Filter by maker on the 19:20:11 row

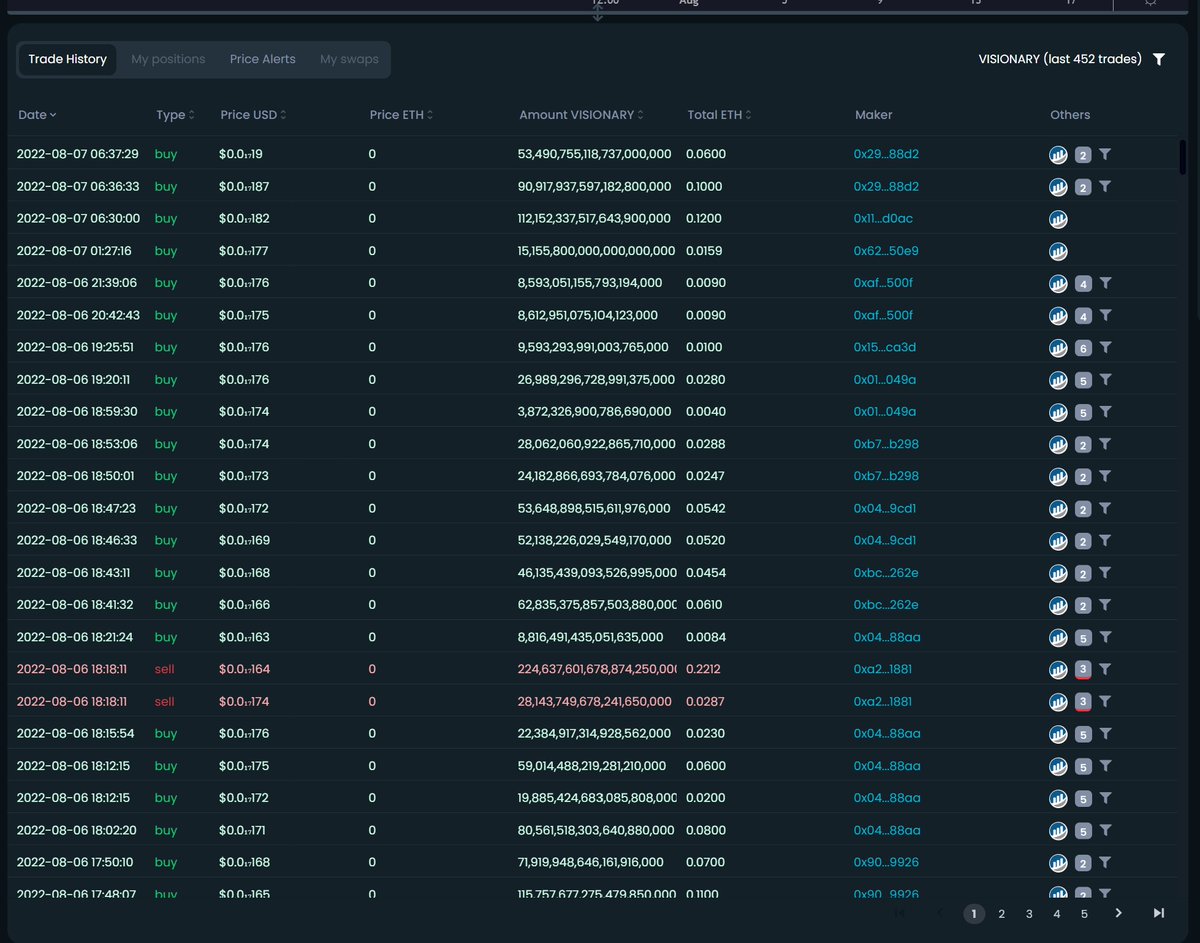pos(1105,380)
